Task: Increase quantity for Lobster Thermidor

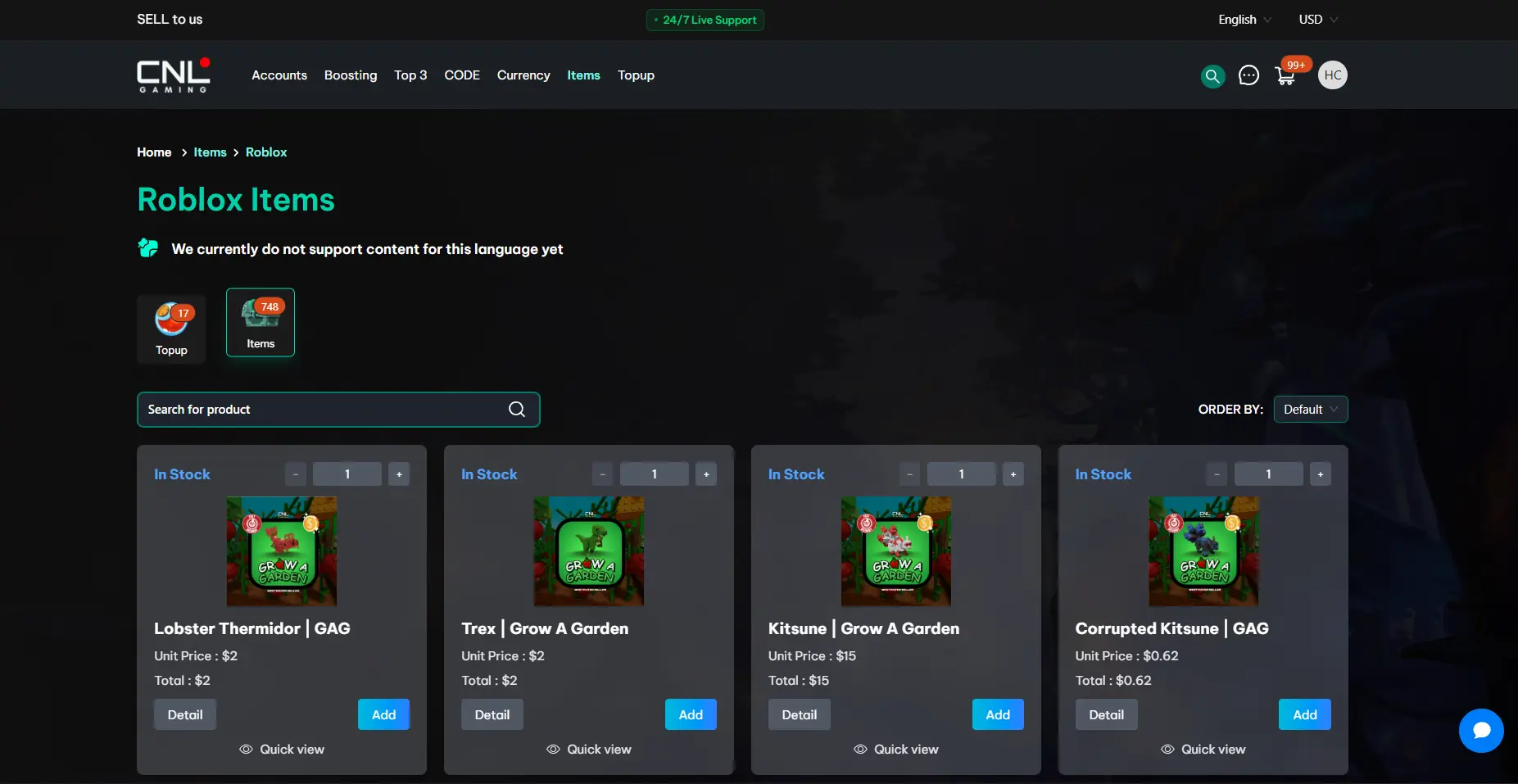Action: pyautogui.click(x=399, y=474)
